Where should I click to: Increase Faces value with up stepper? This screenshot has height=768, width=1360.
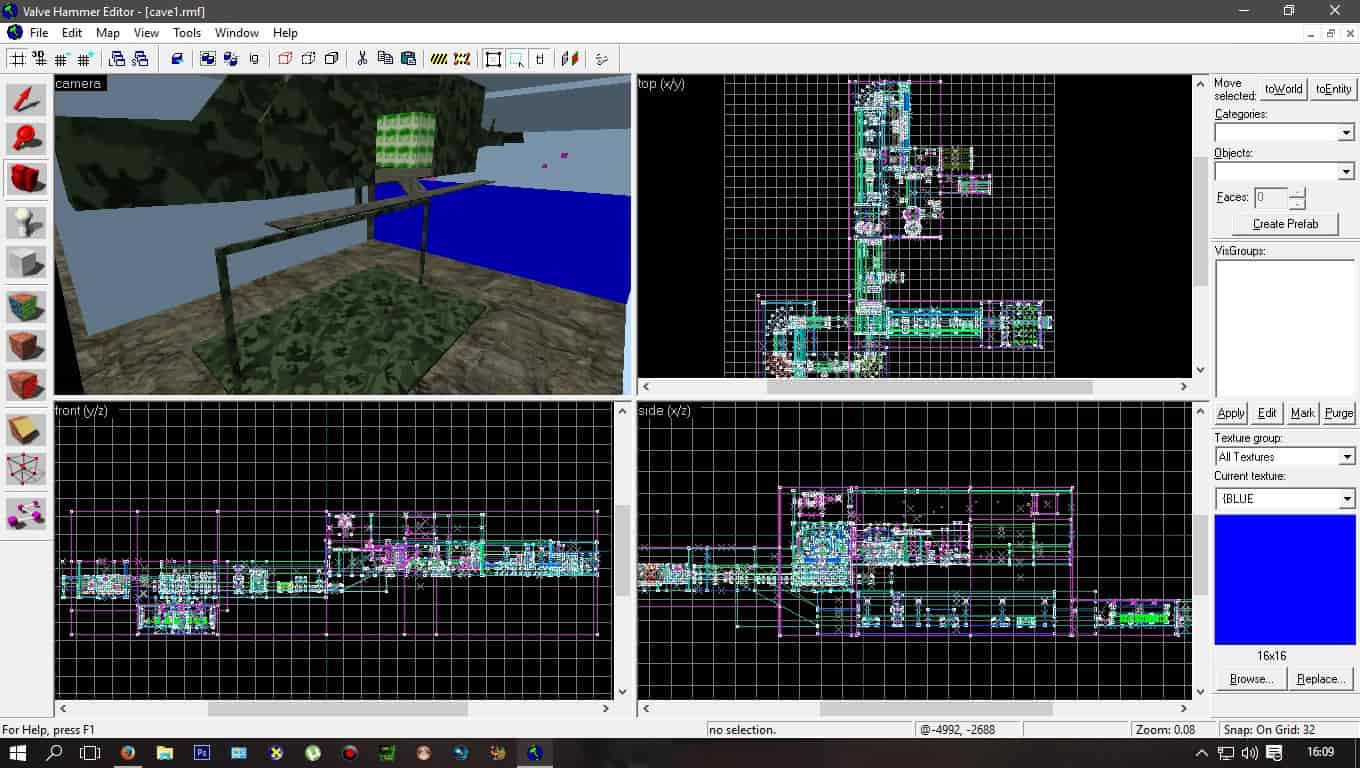pyautogui.click(x=1297, y=193)
